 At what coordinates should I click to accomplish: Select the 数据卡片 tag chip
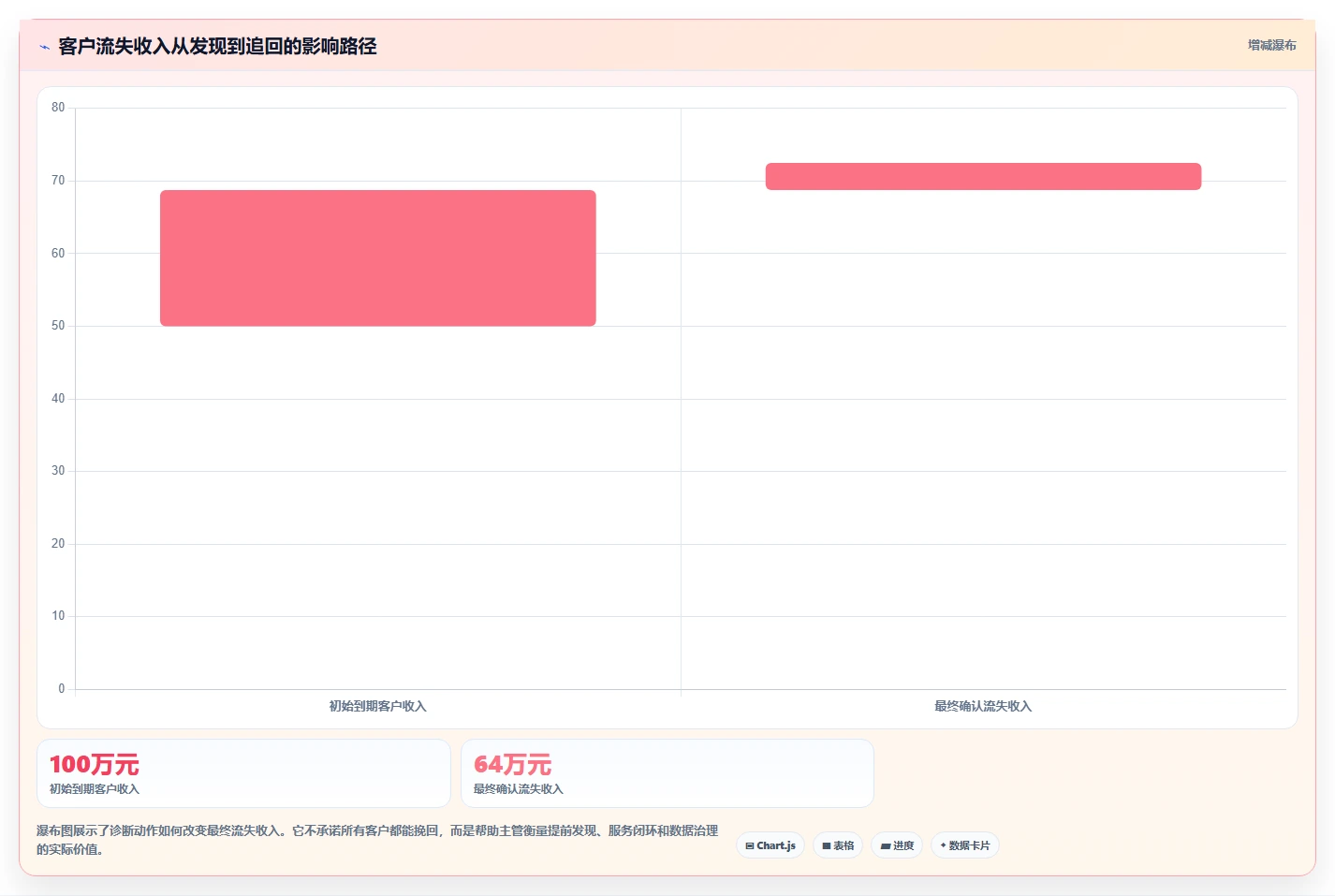pos(965,845)
